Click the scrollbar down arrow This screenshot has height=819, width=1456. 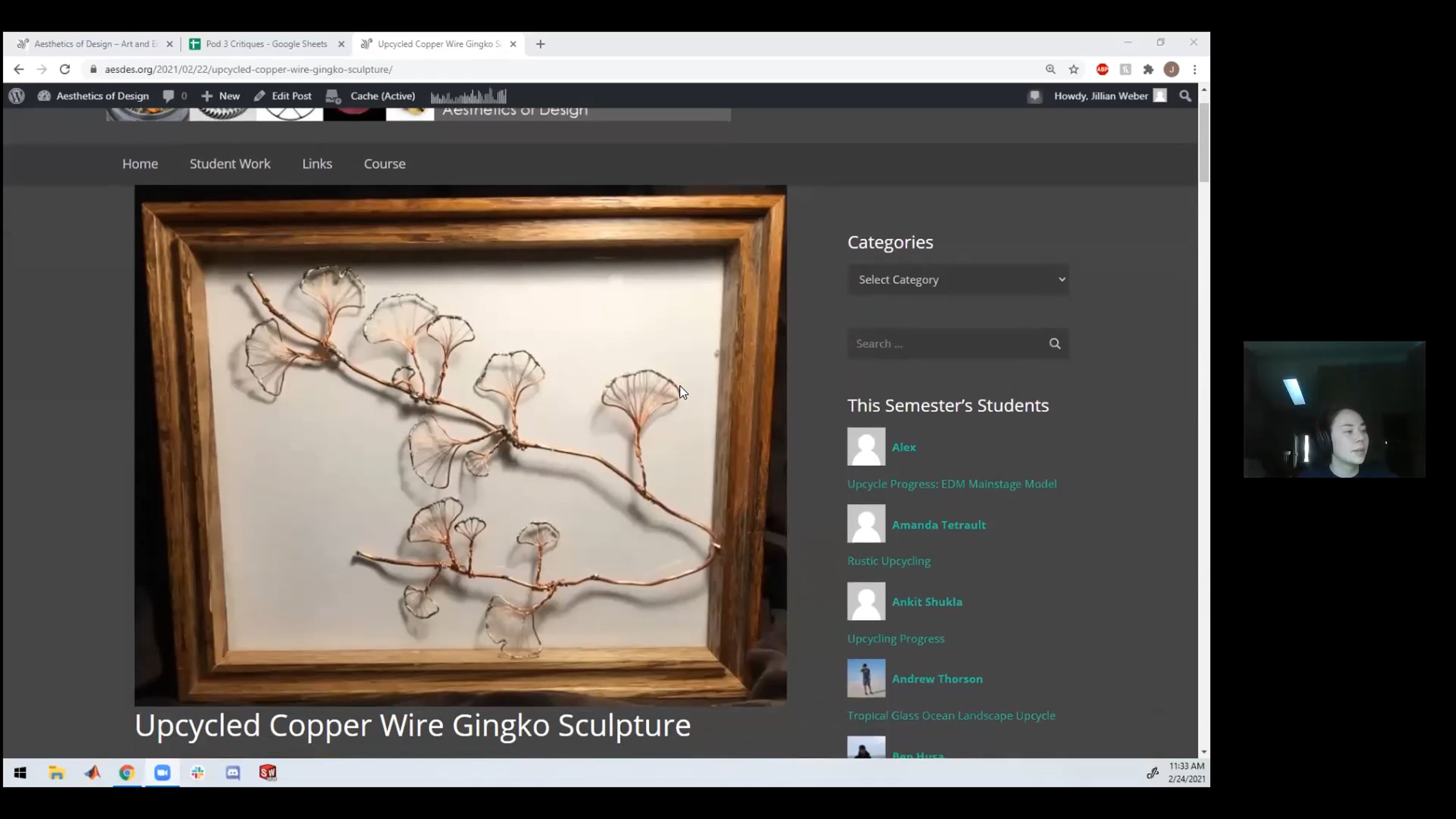(x=1204, y=752)
